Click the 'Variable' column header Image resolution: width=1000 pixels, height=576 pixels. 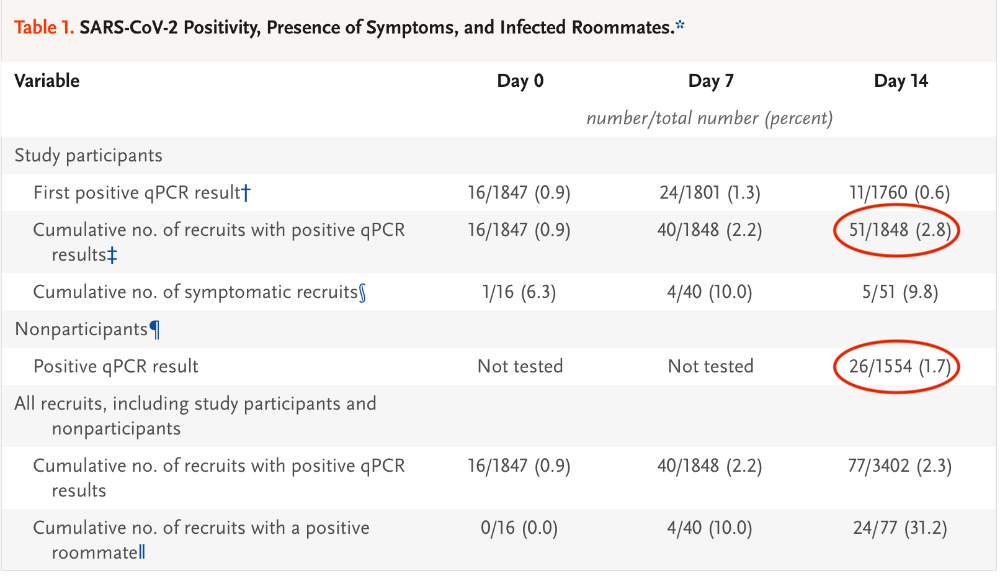(47, 81)
